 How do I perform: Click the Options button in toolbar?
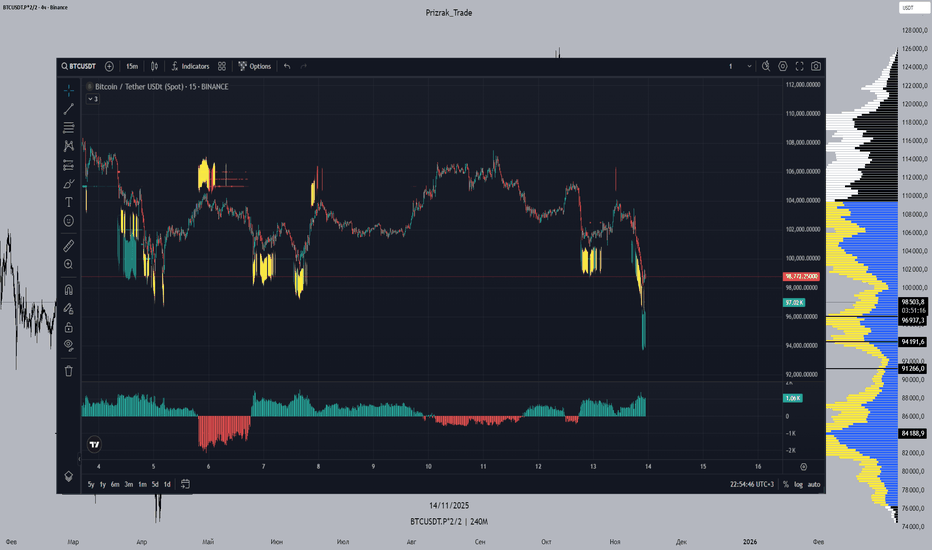coord(254,66)
